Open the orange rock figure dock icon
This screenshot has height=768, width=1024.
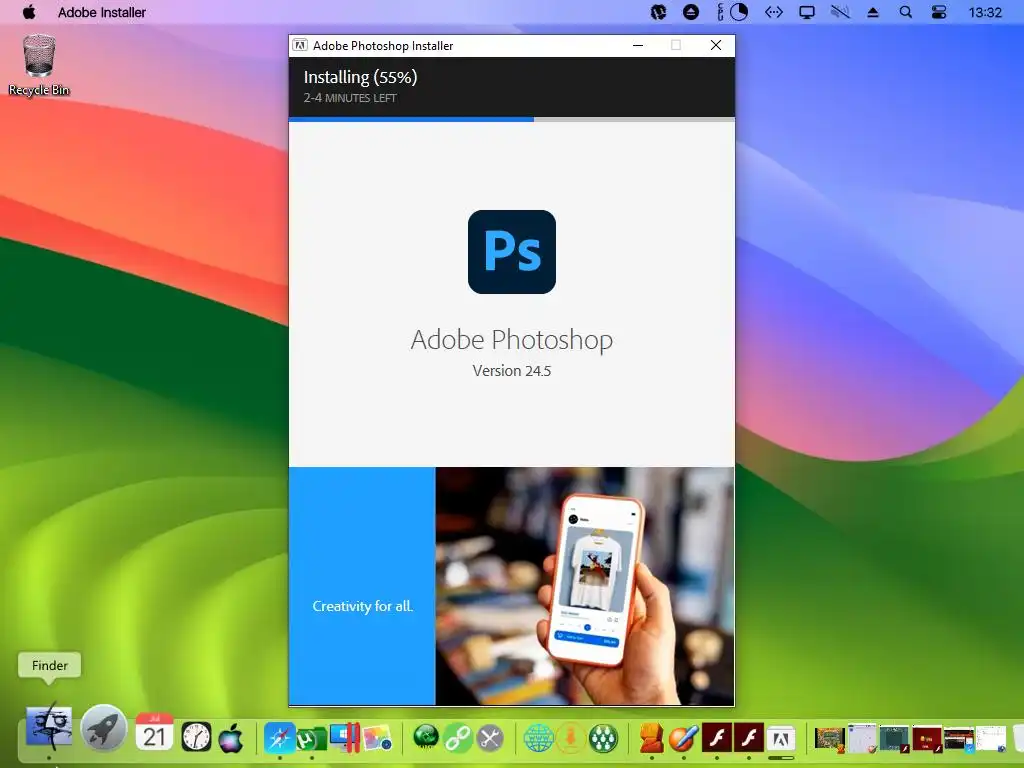(x=652, y=738)
